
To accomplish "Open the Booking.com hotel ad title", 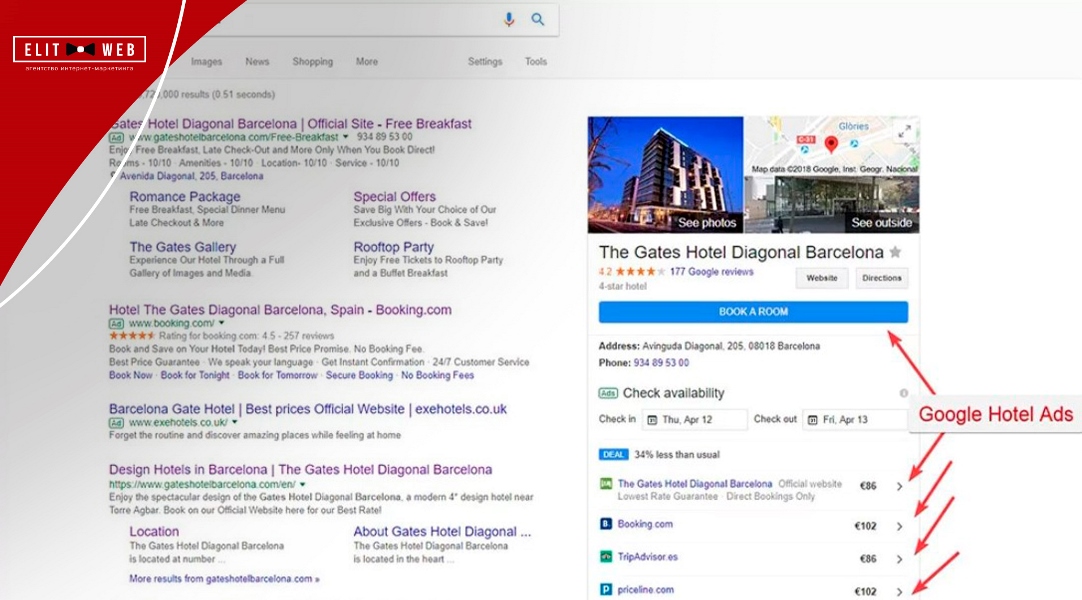I will click(x=280, y=310).
